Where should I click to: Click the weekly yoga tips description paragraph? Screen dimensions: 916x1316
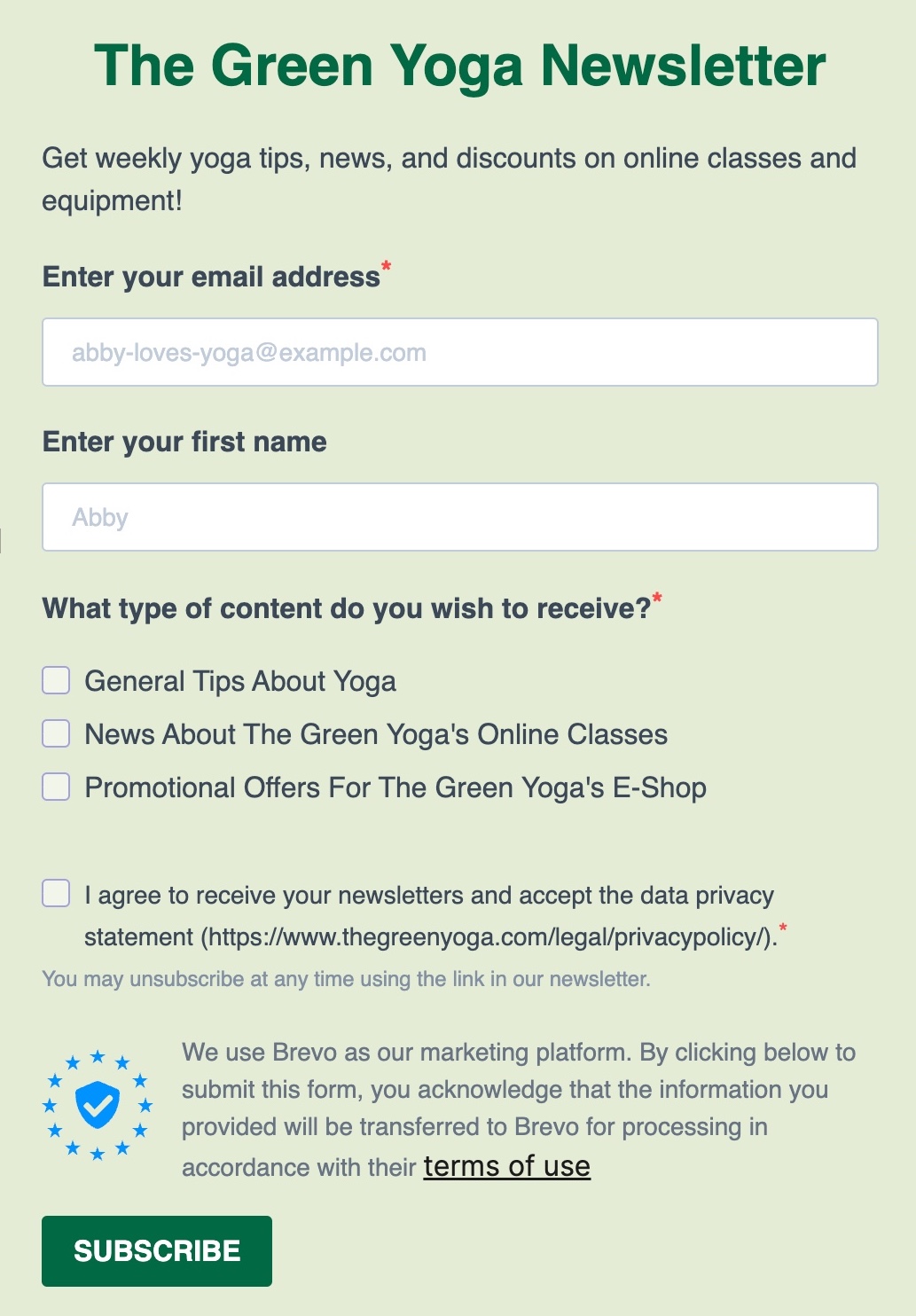point(450,179)
